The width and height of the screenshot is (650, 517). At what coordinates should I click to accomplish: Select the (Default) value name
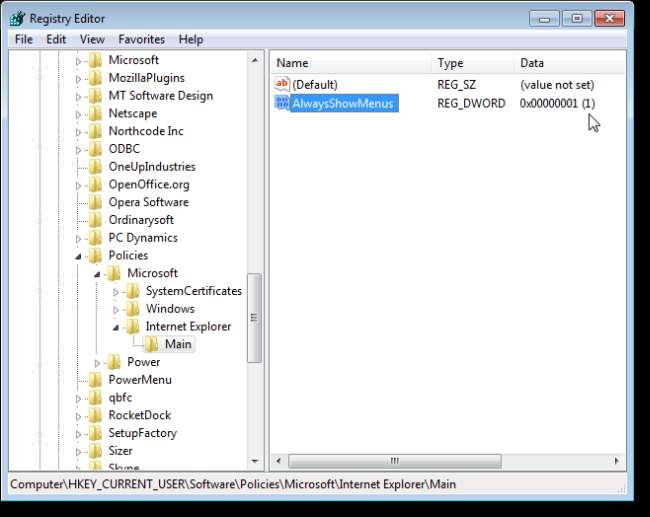pyautogui.click(x=315, y=85)
